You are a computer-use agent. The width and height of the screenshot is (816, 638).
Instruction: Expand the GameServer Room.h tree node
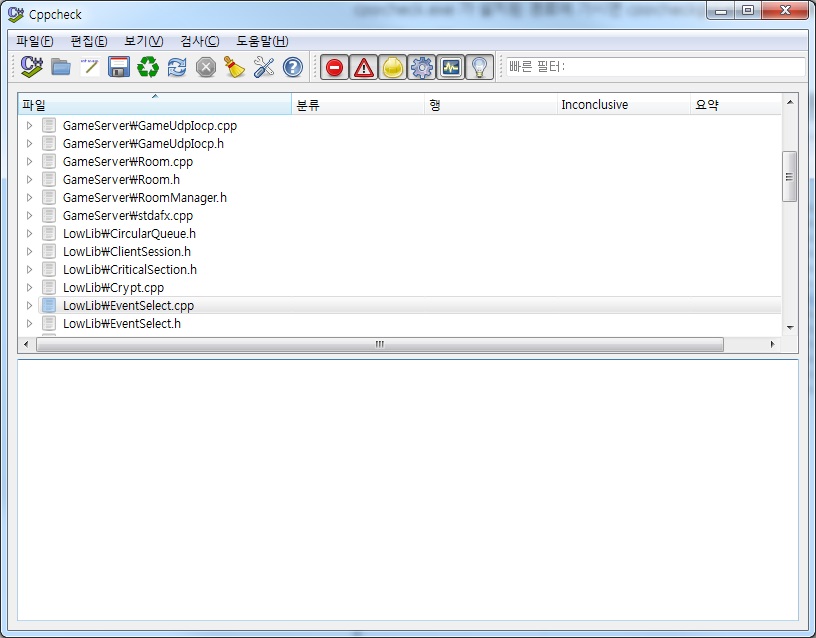click(30, 180)
